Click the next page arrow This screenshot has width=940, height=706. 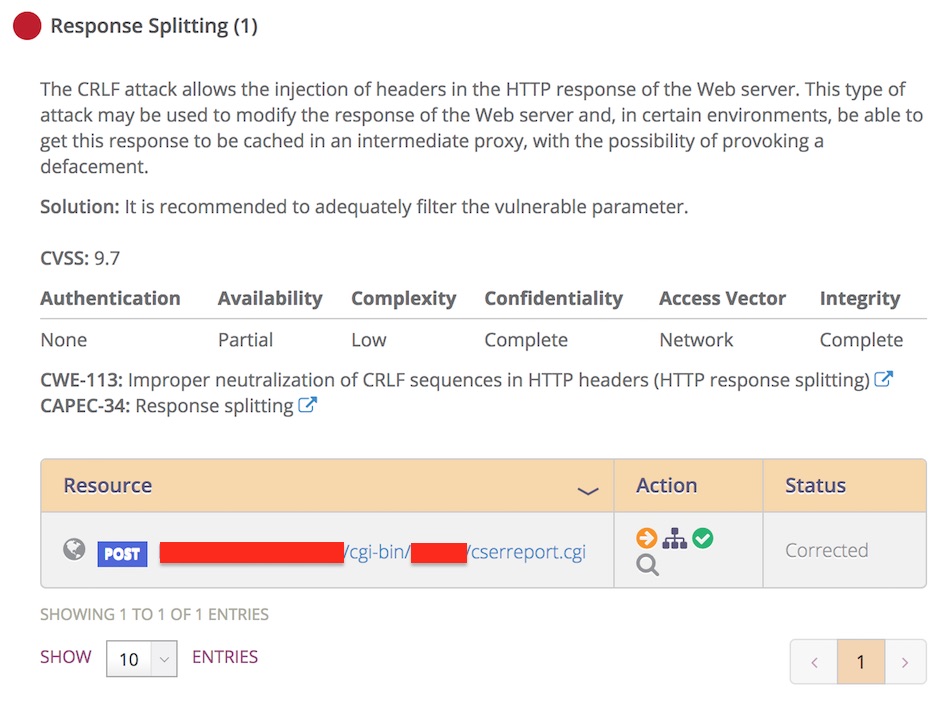(906, 661)
